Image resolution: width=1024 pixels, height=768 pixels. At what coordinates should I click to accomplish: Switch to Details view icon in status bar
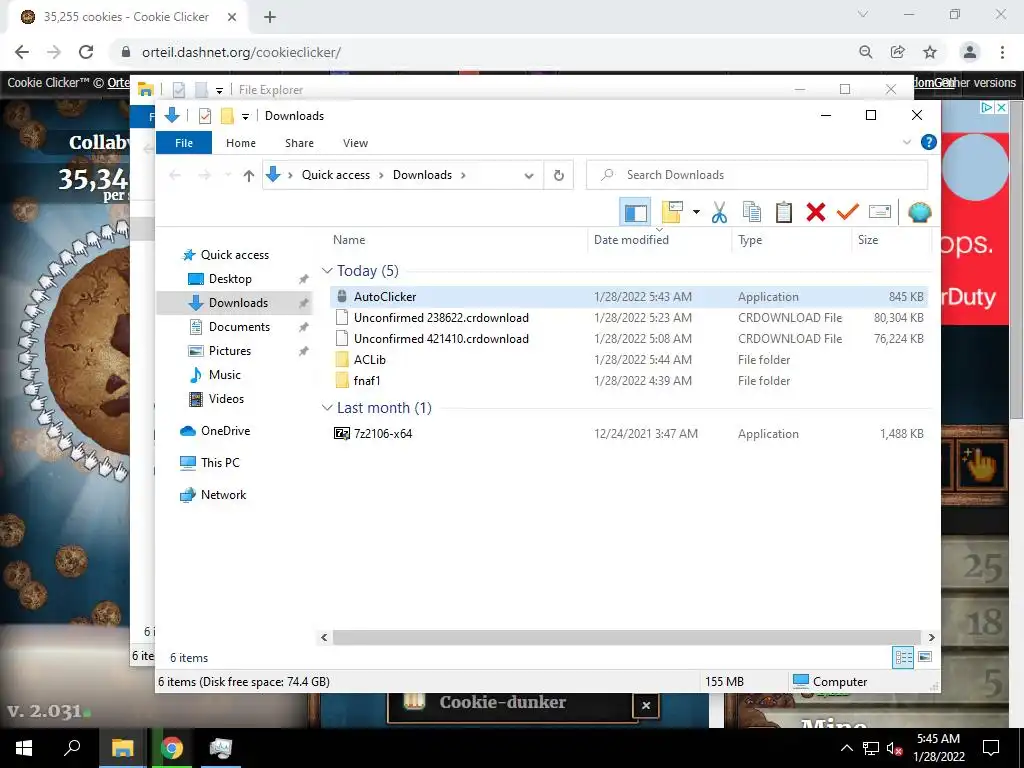click(903, 658)
